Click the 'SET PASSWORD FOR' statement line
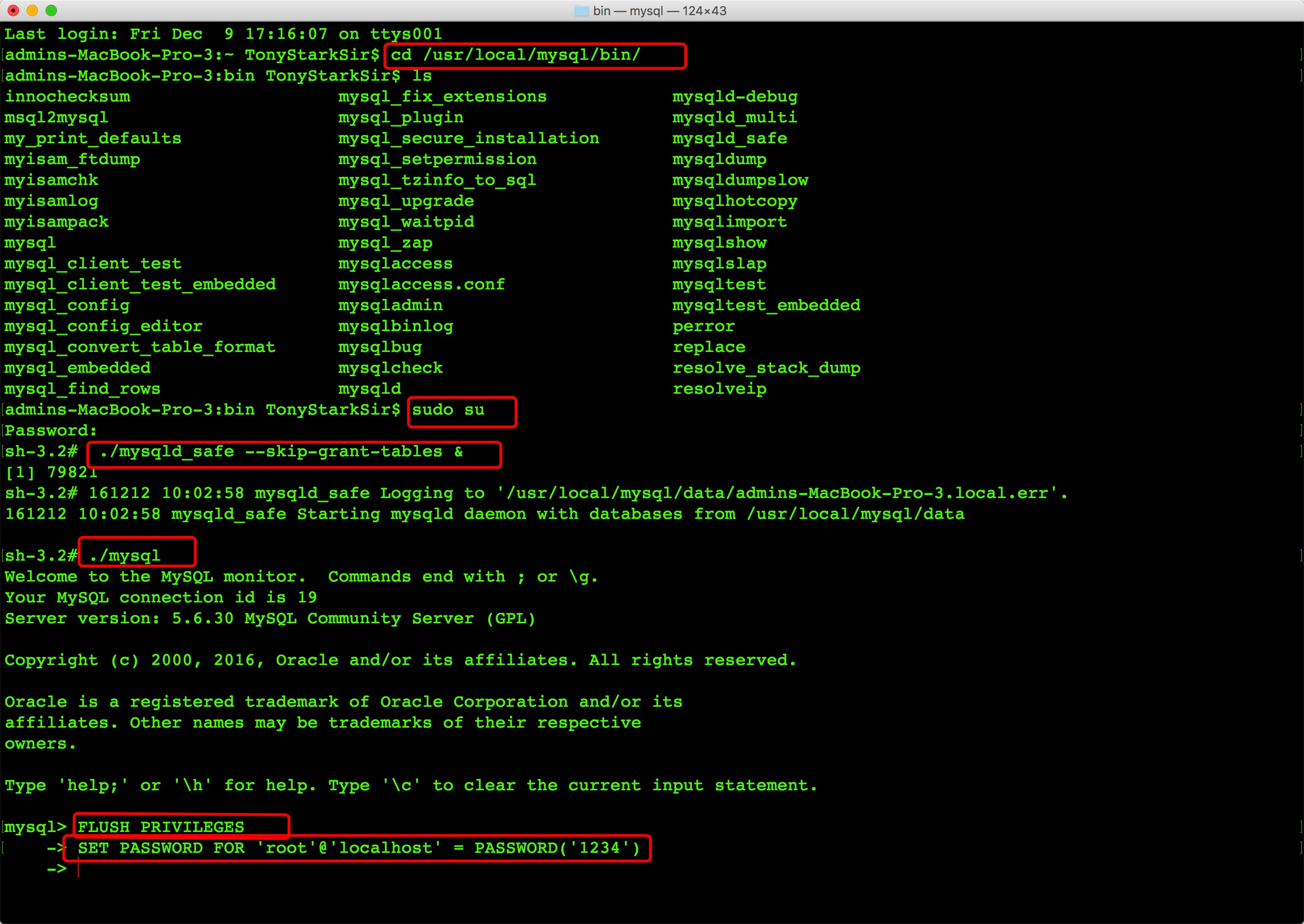 click(359, 848)
